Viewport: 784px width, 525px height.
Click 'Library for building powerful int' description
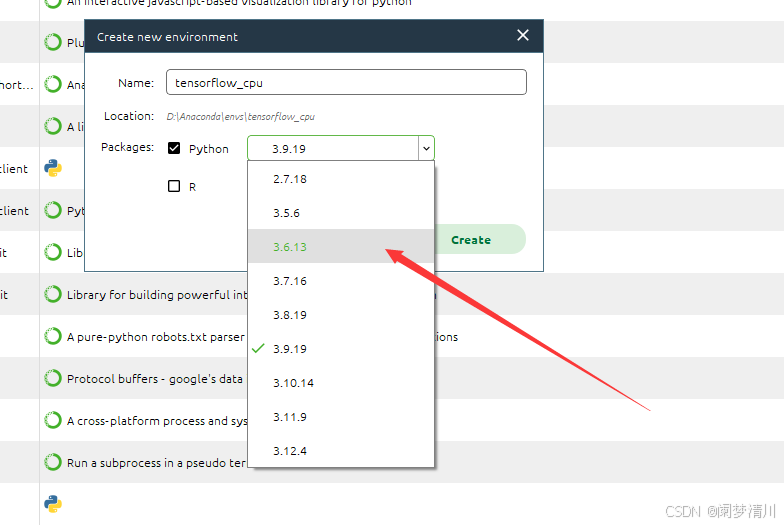point(157,295)
